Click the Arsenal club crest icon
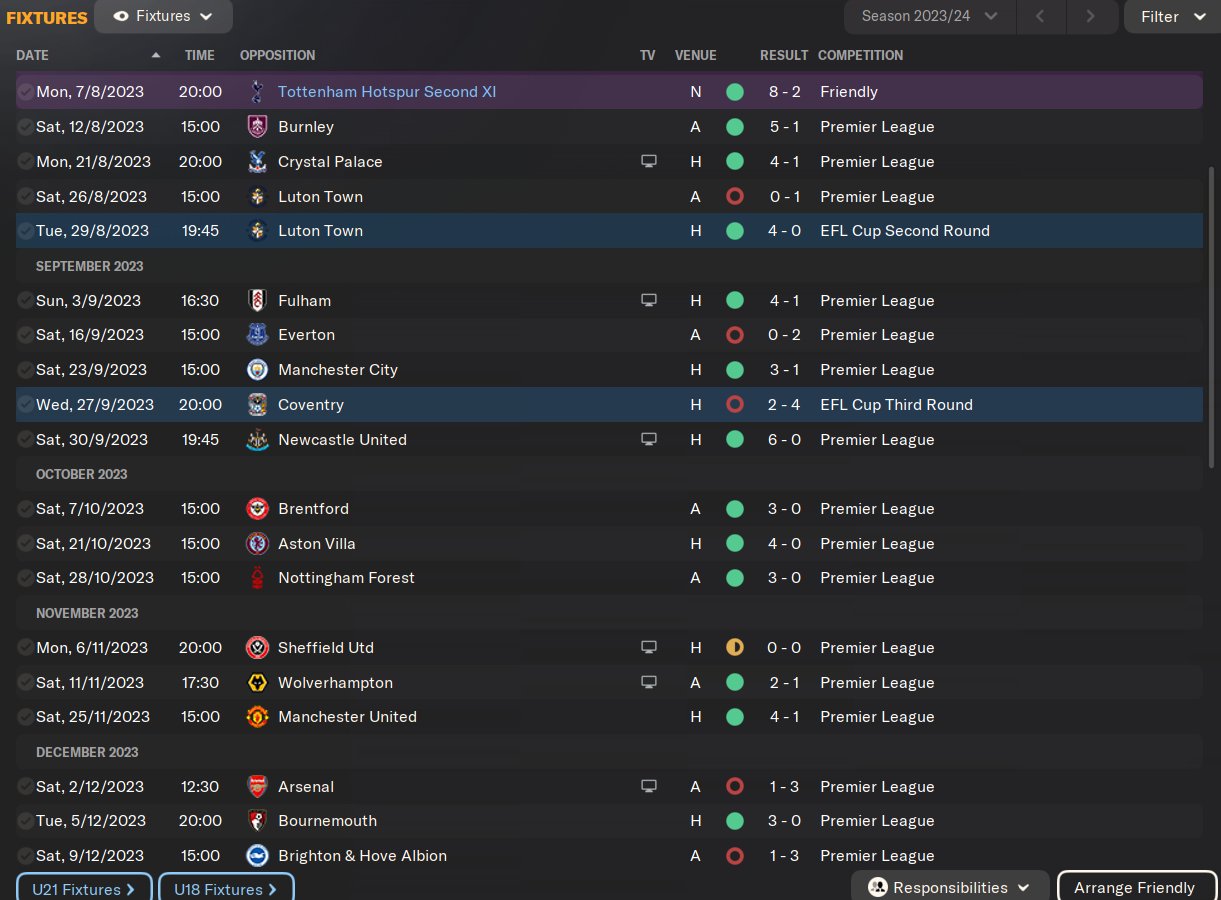The height and width of the screenshot is (900, 1221). [x=257, y=787]
